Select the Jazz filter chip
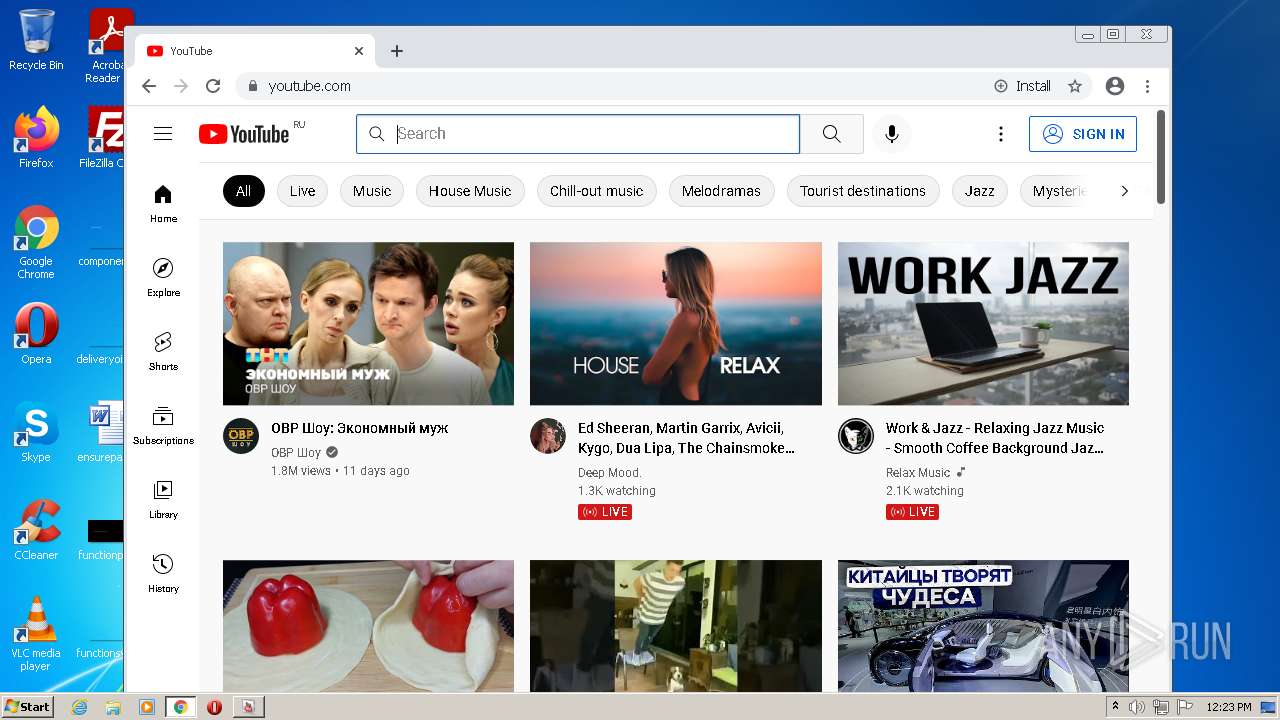This screenshot has width=1280, height=720. (x=980, y=191)
